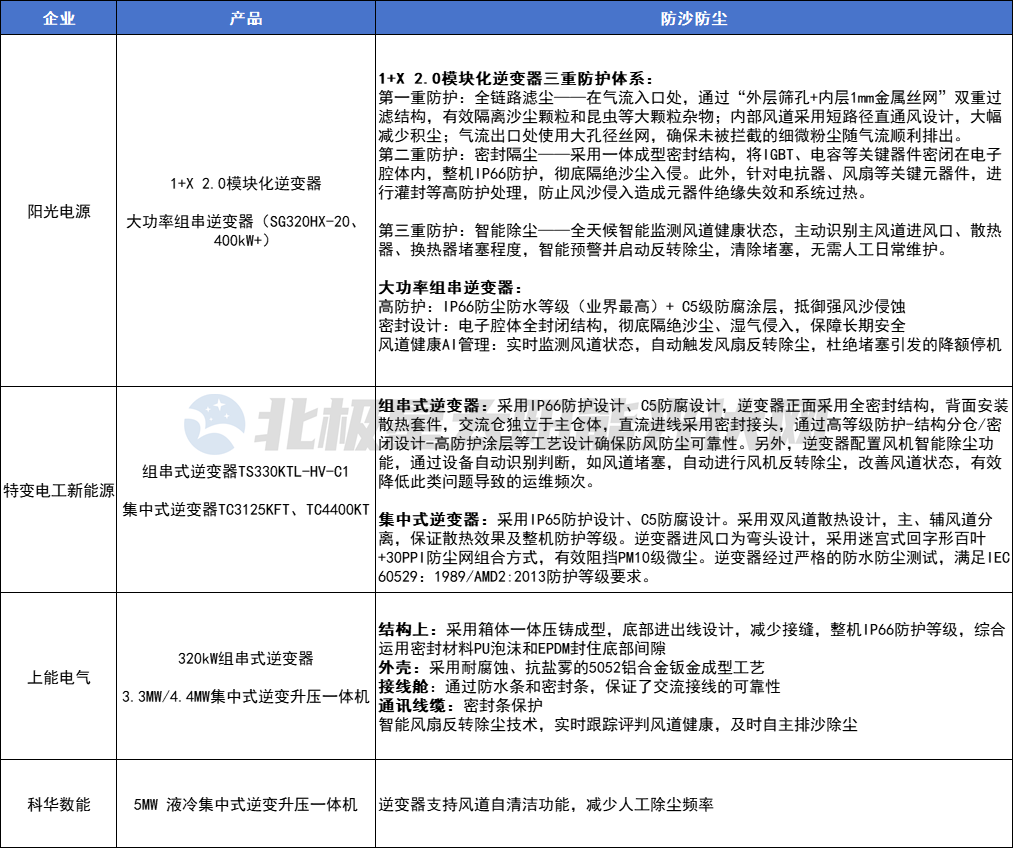This screenshot has width=1013, height=848.
Task: Click the line starting 第二重防护：密封隔尘
Action: pos(690,154)
